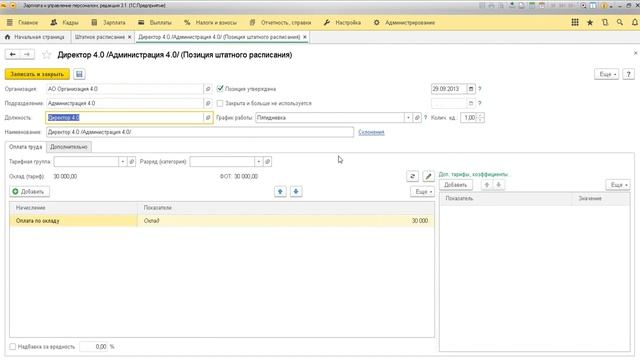
Task: Select the Оплата по окладу row
Action: (x=222, y=221)
